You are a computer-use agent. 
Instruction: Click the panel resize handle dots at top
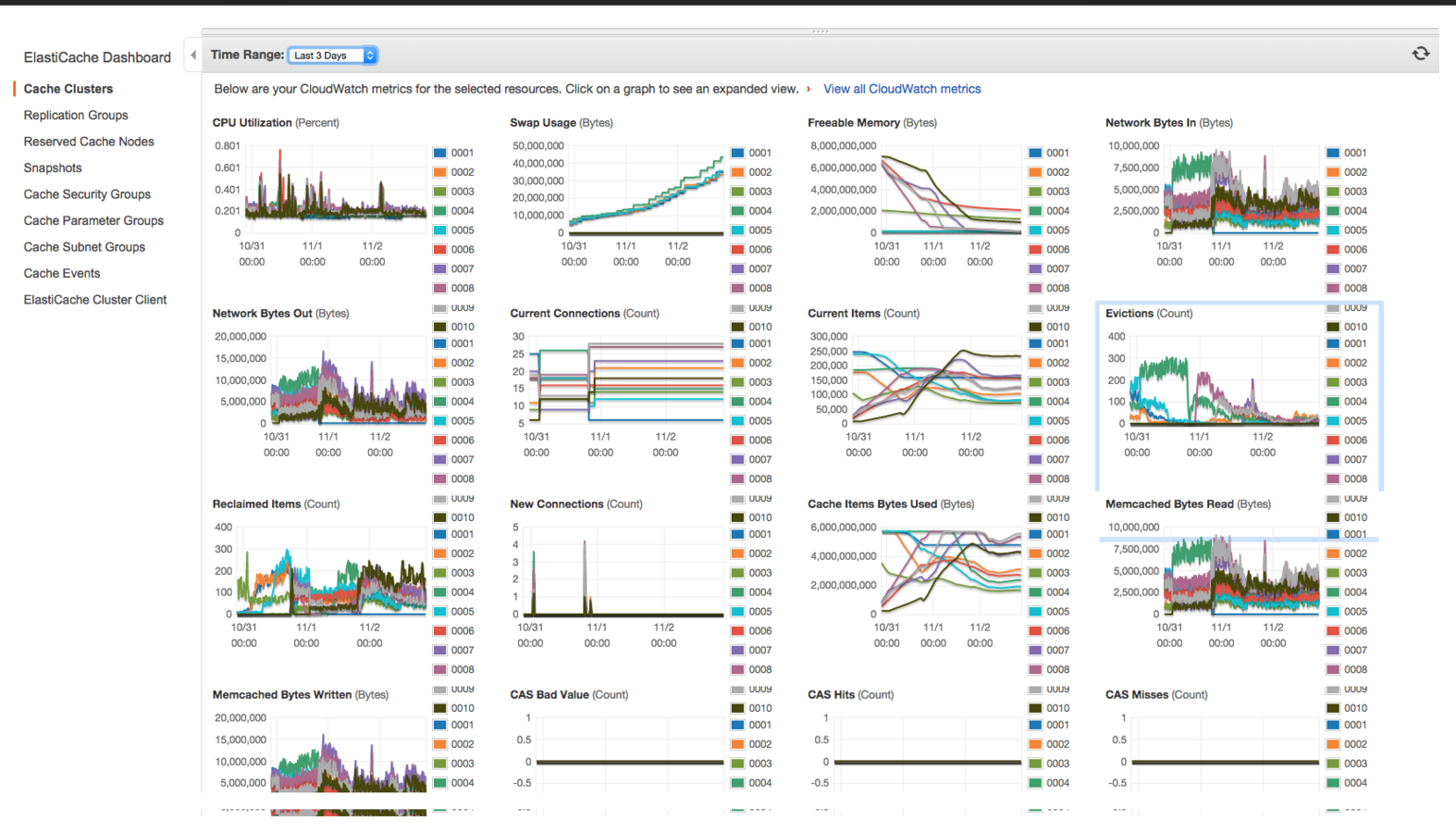point(821,31)
